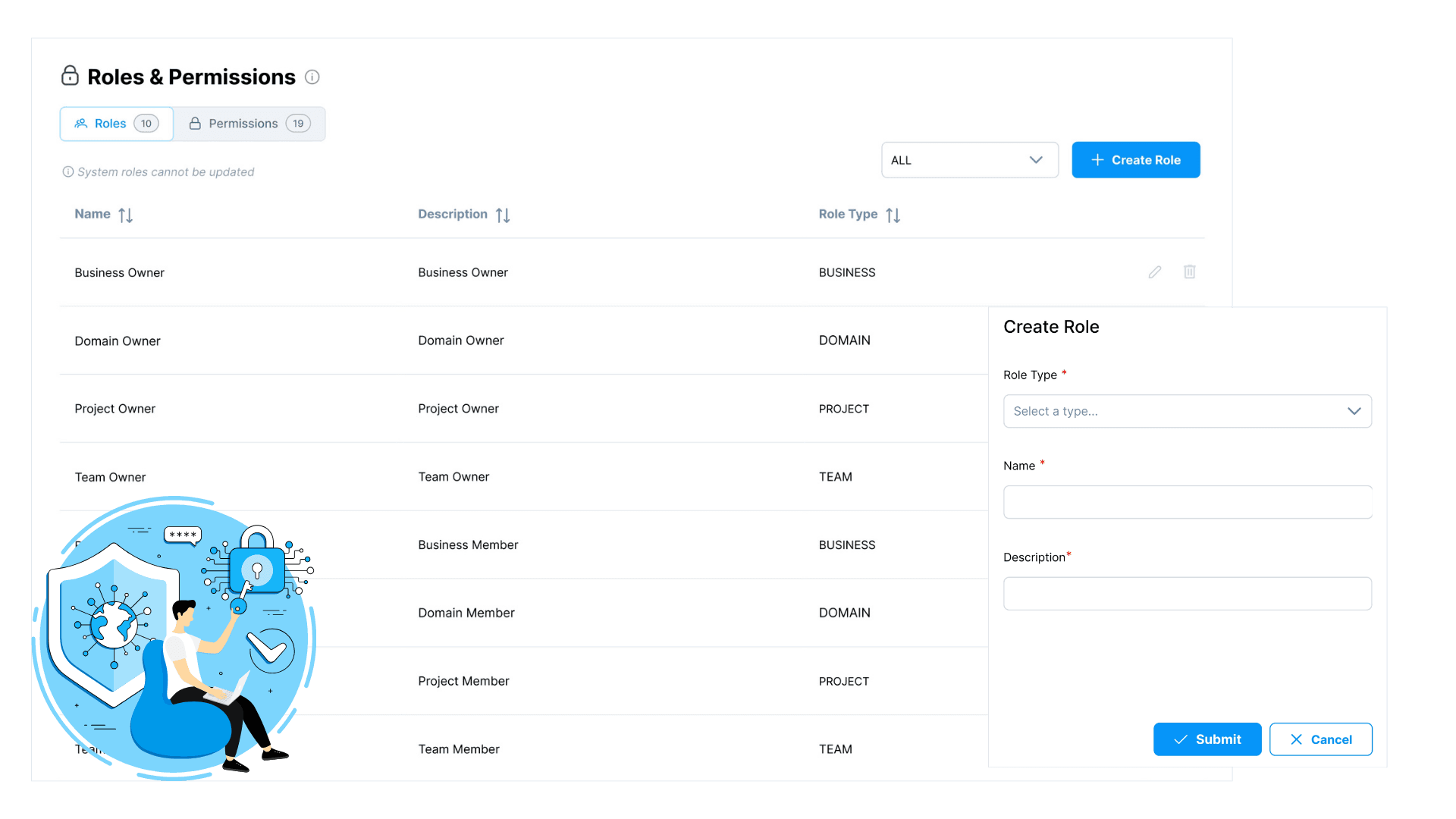
Task: Open the Role Type selector in Create Role form
Action: tap(1188, 411)
